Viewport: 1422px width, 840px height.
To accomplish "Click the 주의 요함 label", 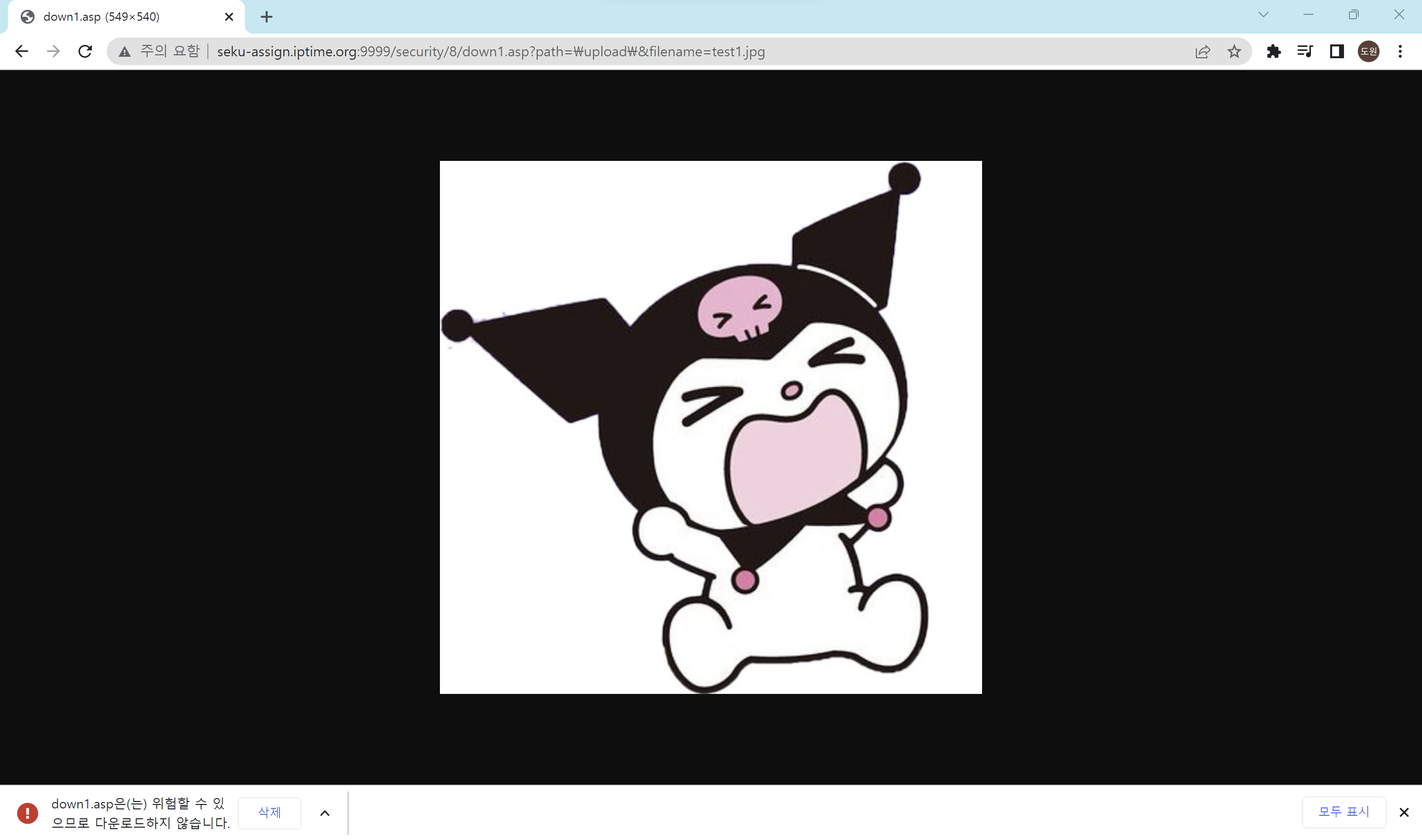I will click(170, 51).
